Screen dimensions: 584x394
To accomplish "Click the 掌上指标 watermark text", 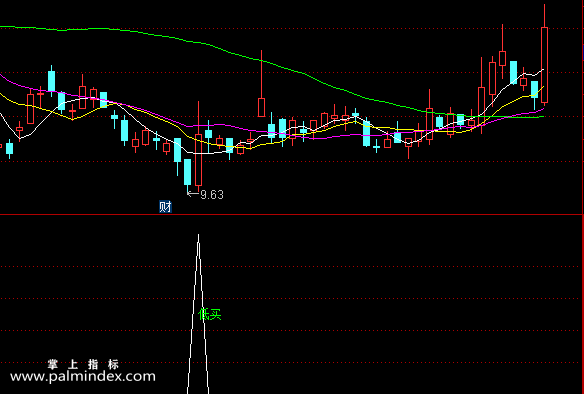I will [83, 364].
